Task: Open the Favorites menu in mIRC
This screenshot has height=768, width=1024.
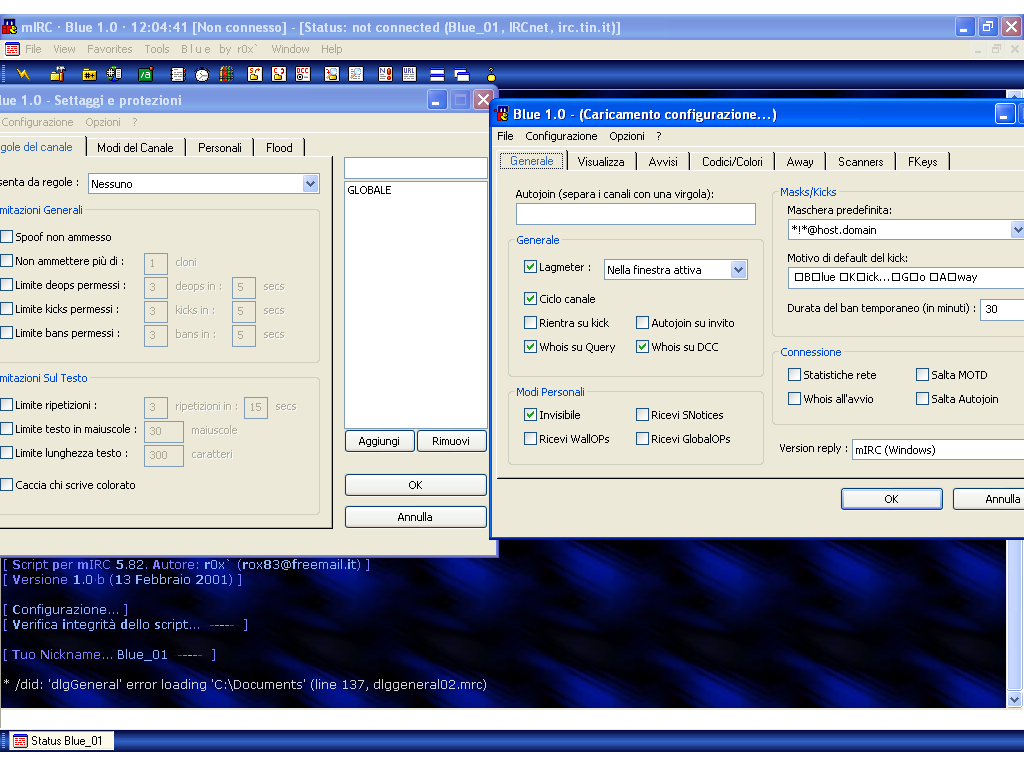Action: (x=109, y=49)
